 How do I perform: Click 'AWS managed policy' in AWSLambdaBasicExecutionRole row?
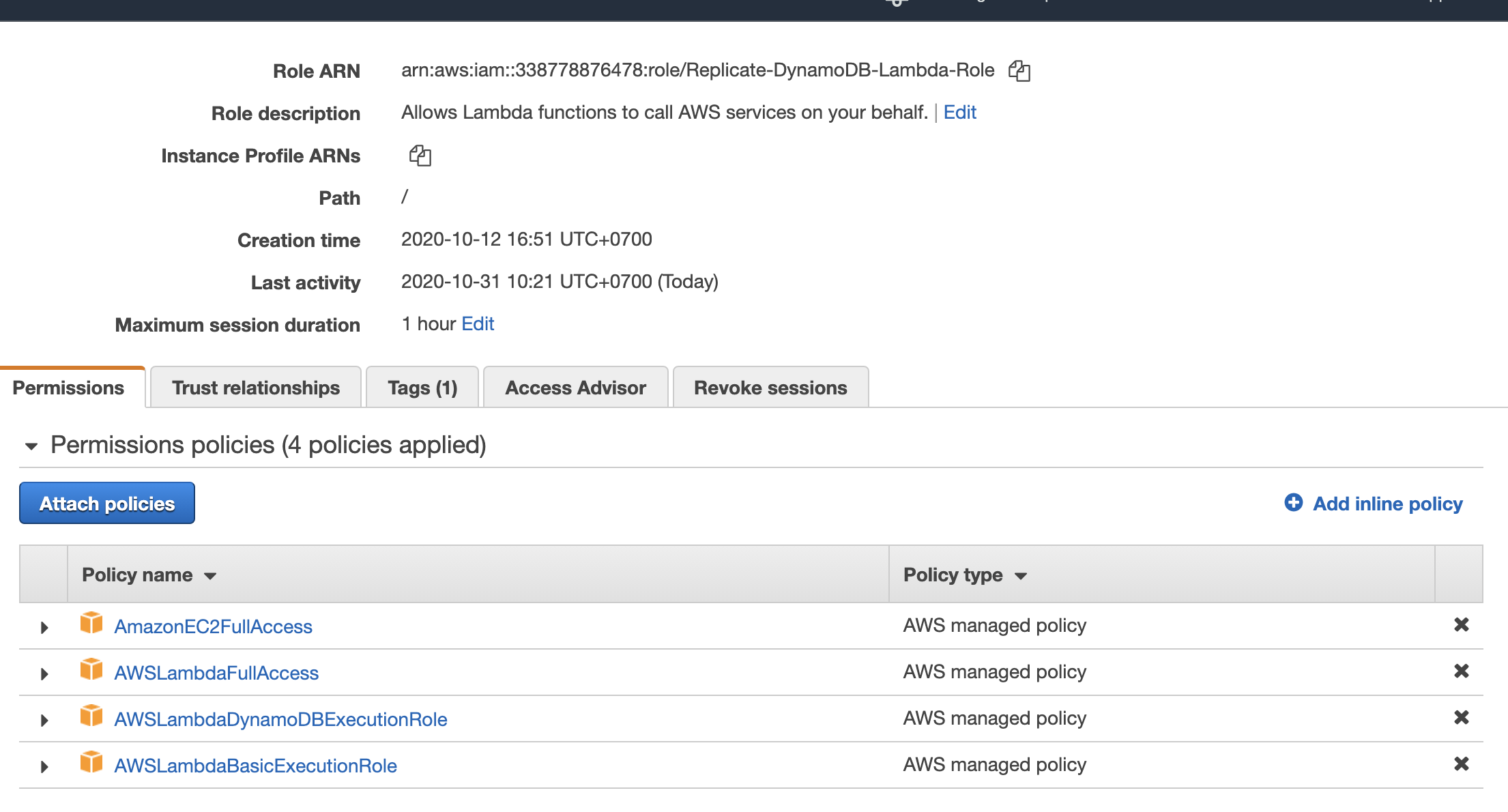(994, 764)
